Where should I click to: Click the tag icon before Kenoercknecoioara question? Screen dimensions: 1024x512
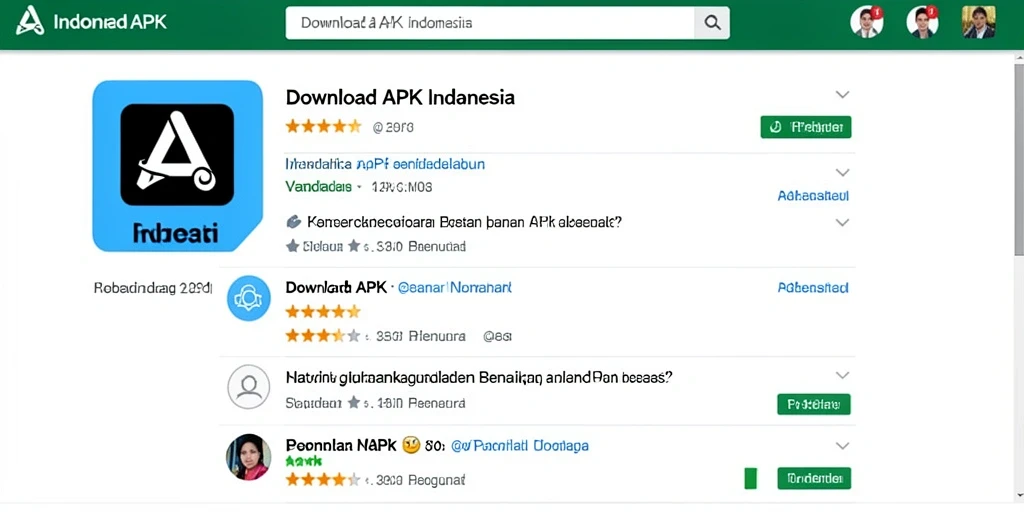pos(294,221)
